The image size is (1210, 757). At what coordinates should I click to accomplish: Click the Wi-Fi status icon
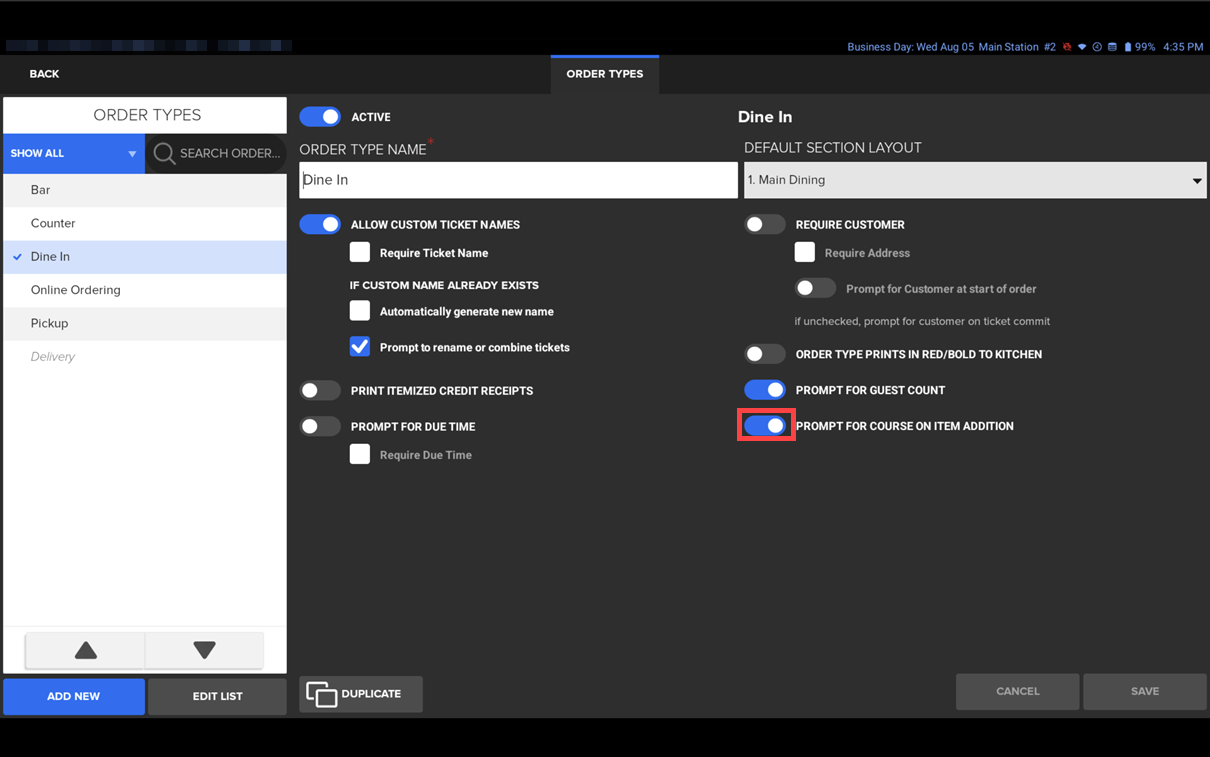1082,47
